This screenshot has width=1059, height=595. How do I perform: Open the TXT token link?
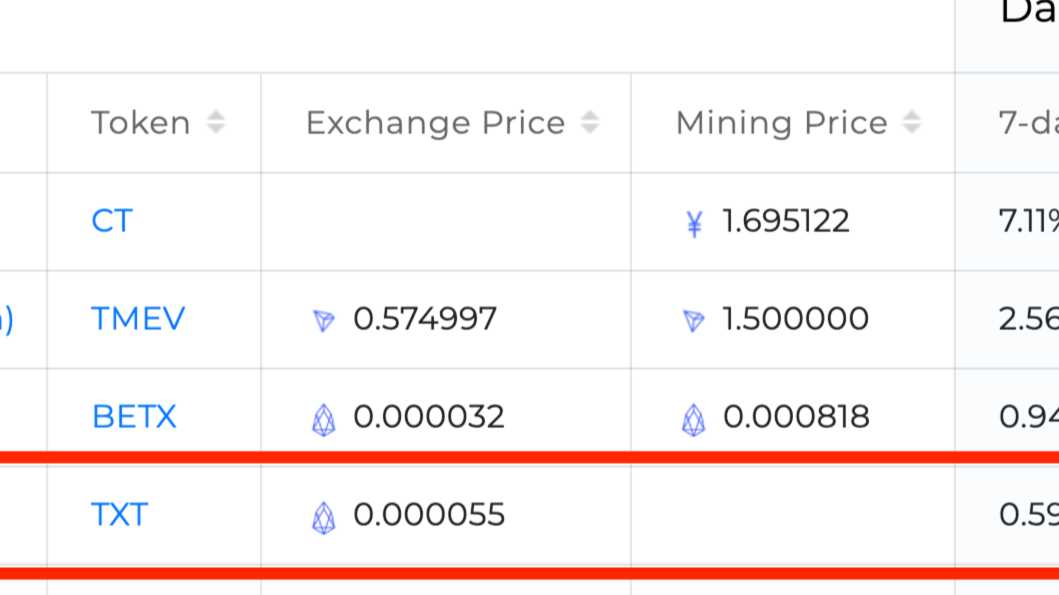(120, 514)
